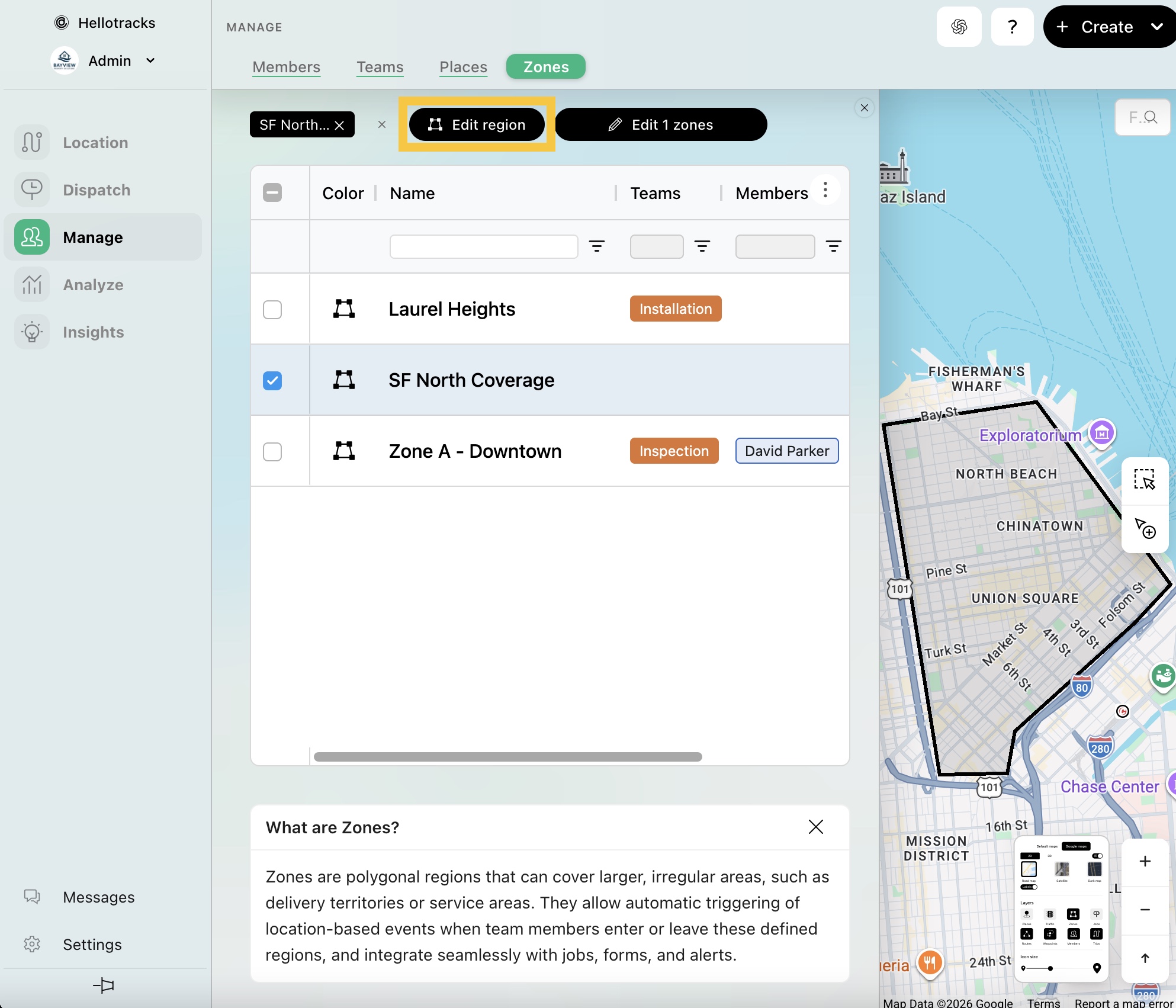
Task: Click the Edit 1 zones button
Action: [x=661, y=124]
